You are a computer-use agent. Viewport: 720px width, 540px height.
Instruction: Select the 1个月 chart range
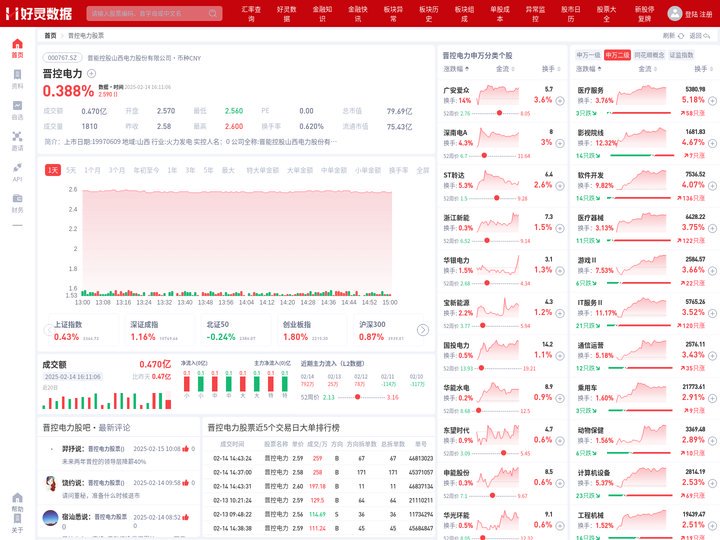click(x=92, y=170)
